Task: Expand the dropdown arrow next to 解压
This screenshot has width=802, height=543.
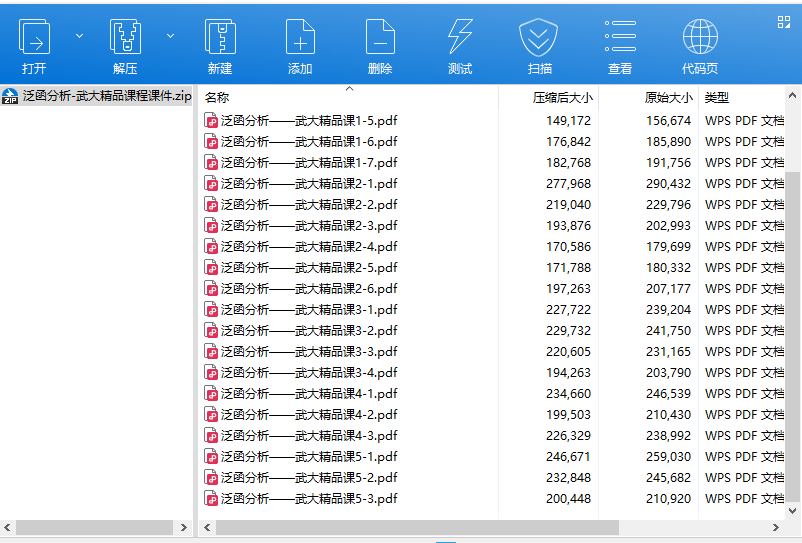Action: pyautogui.click(x=170, y=36)
